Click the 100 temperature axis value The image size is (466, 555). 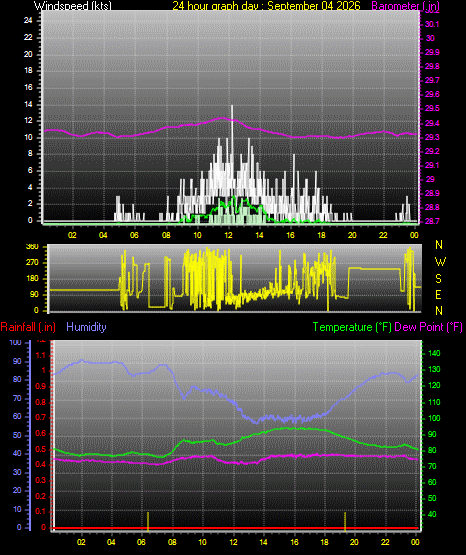pos(434,418)
